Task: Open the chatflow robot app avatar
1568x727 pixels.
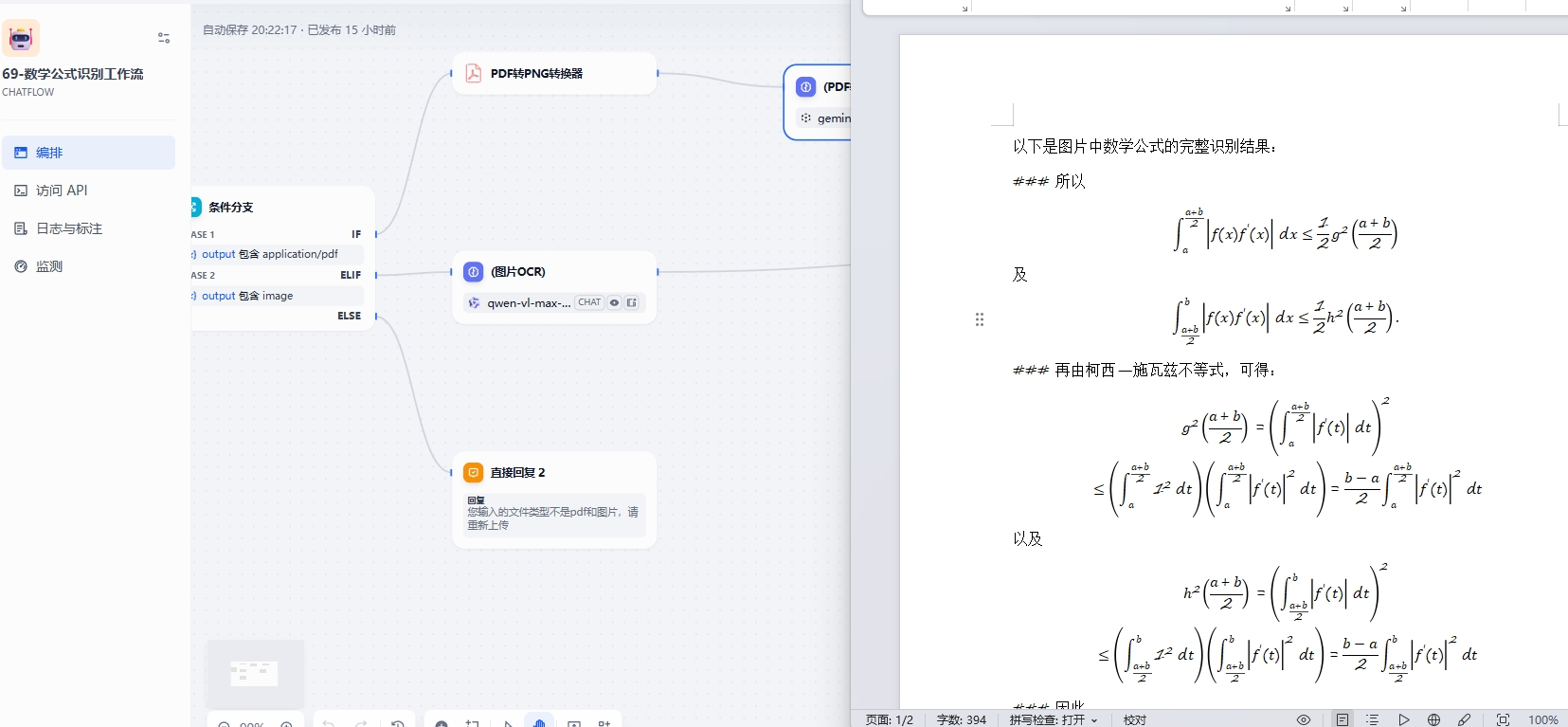Action: (21, 38)
